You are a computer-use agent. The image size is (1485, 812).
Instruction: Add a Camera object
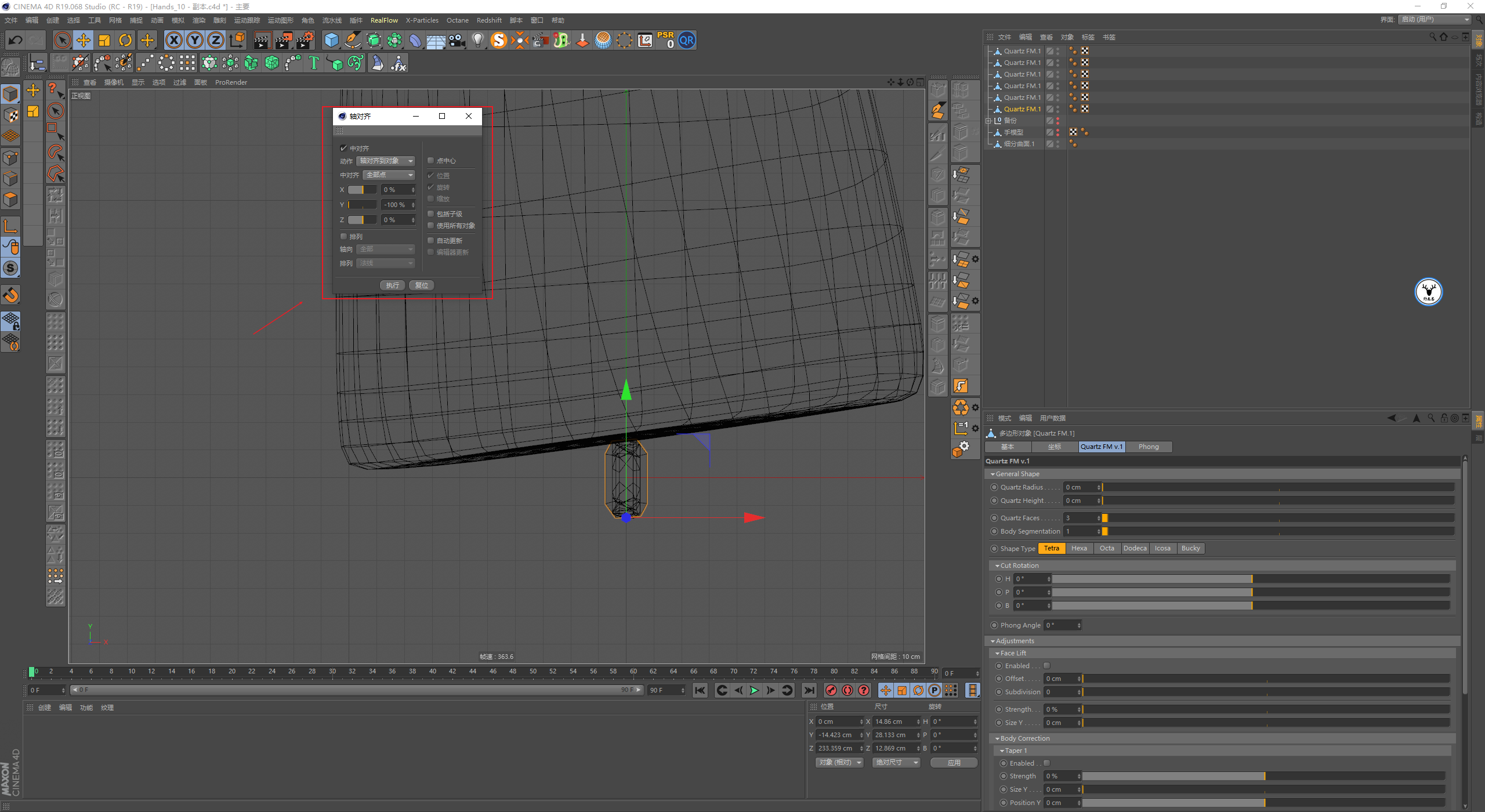point(457,41)
